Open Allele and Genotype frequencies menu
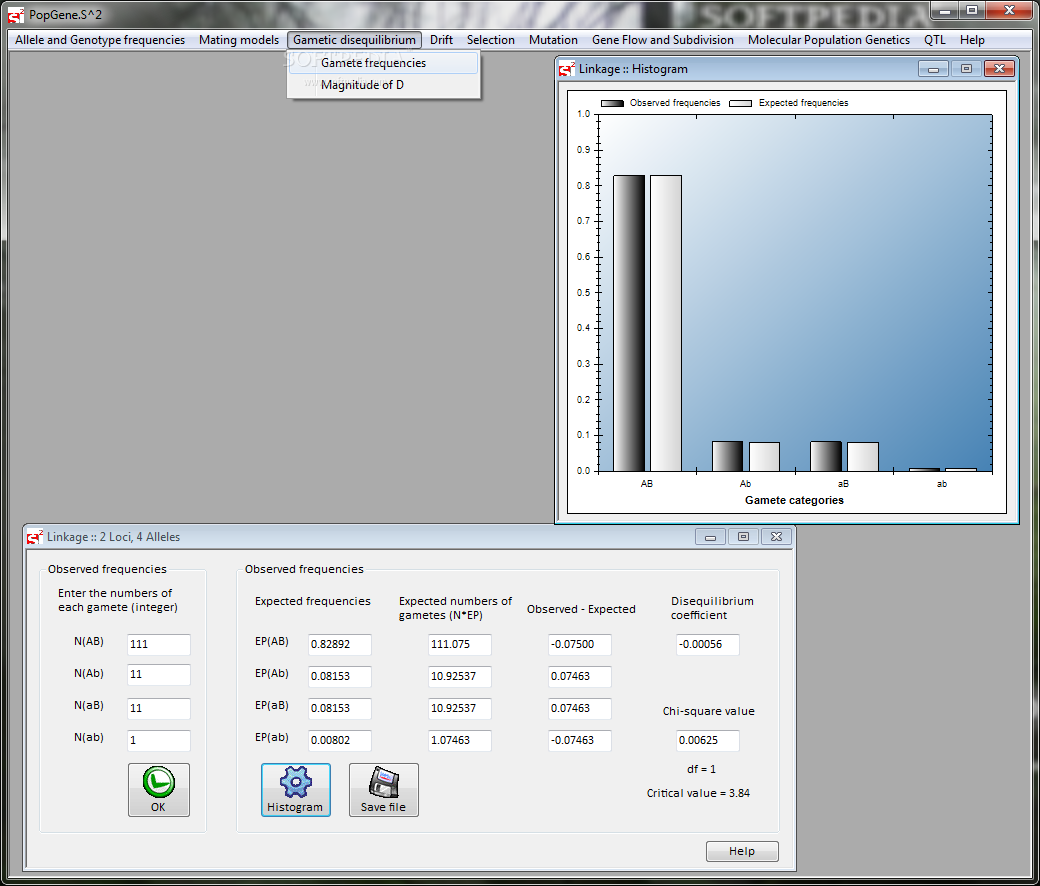The image size is (1040, 886). pyautogui.click(x=99, y=40)
